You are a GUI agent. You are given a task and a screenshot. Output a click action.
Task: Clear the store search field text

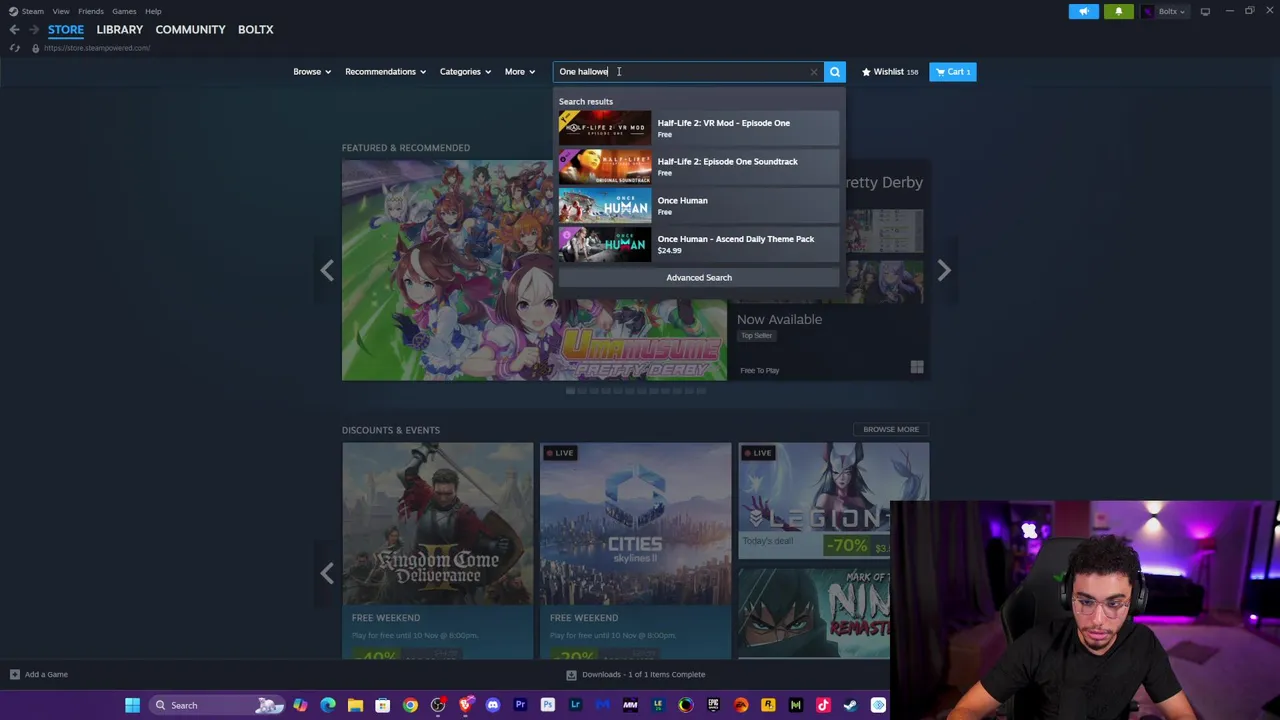tap(813, 72)
